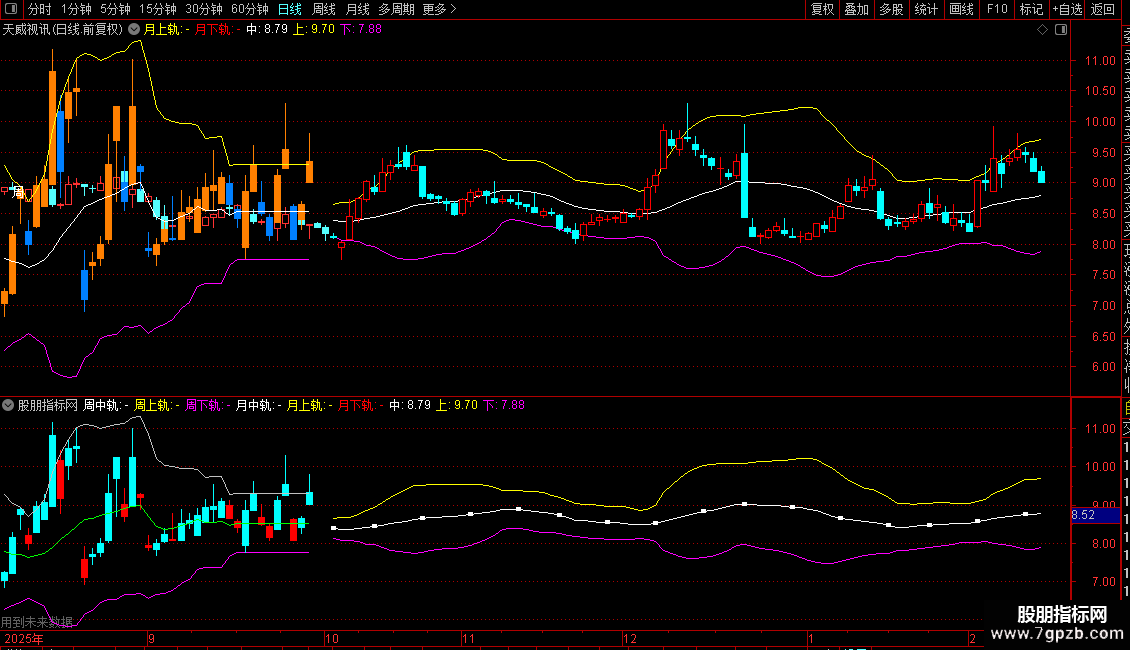Switch to 月线 monthly chart
The image size is (1130, 650).
point(357,9)
